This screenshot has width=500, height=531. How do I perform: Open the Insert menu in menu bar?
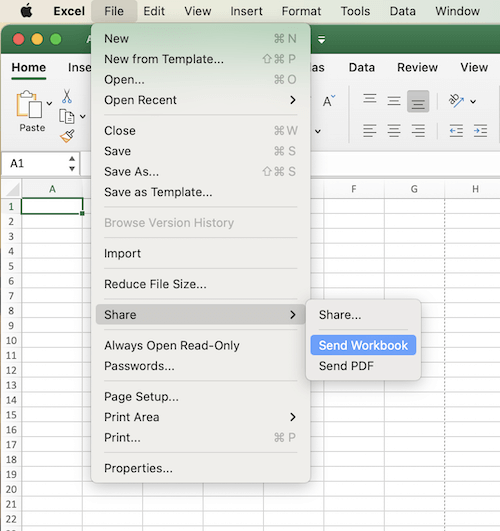click(246, 11)
